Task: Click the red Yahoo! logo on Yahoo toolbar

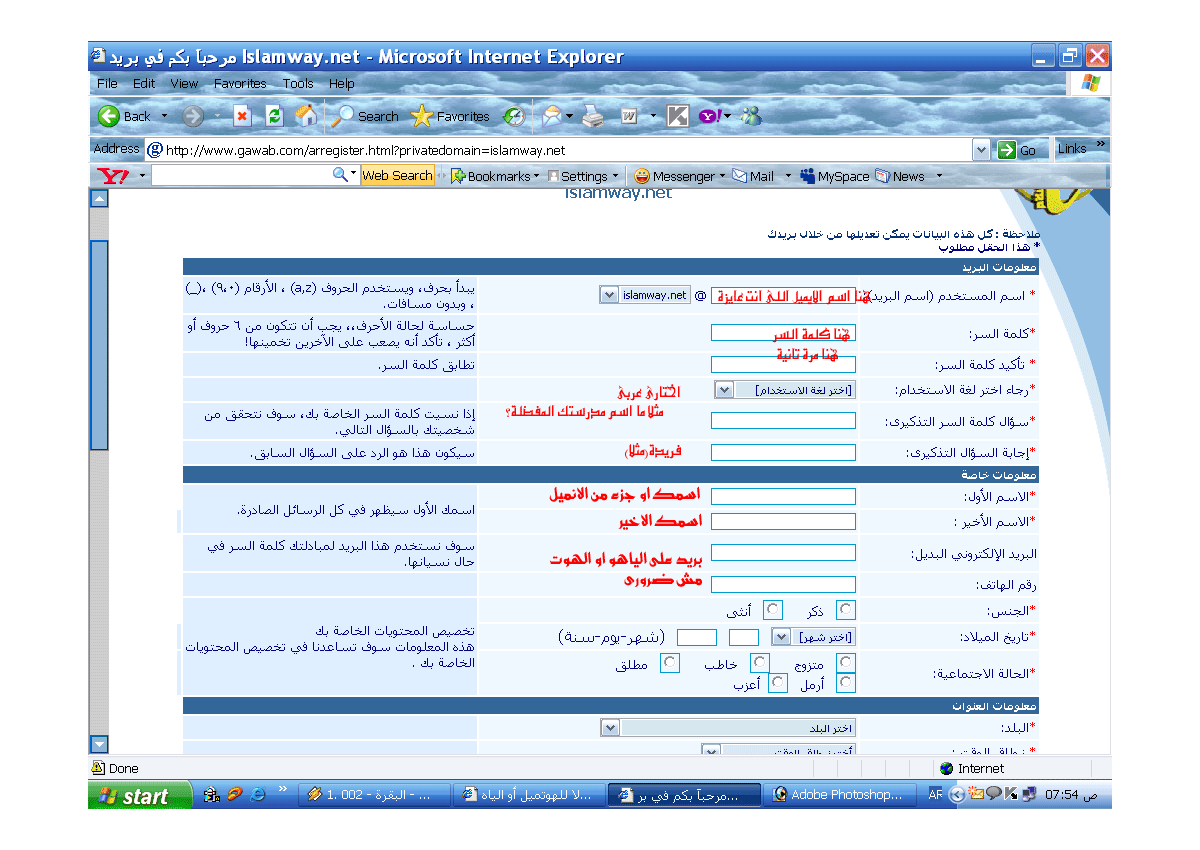Action: coord(112,176)
